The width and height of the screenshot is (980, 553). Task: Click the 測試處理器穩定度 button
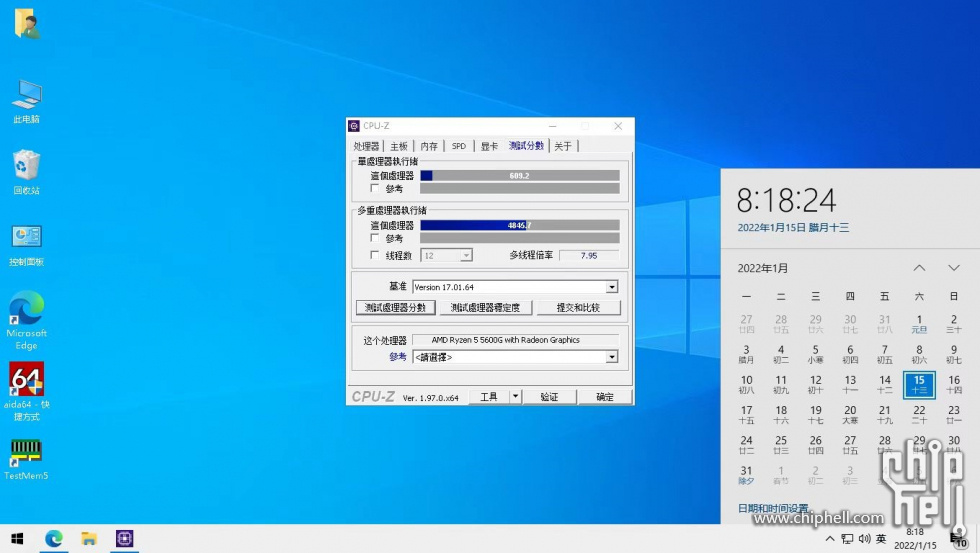tap(486, 307)
